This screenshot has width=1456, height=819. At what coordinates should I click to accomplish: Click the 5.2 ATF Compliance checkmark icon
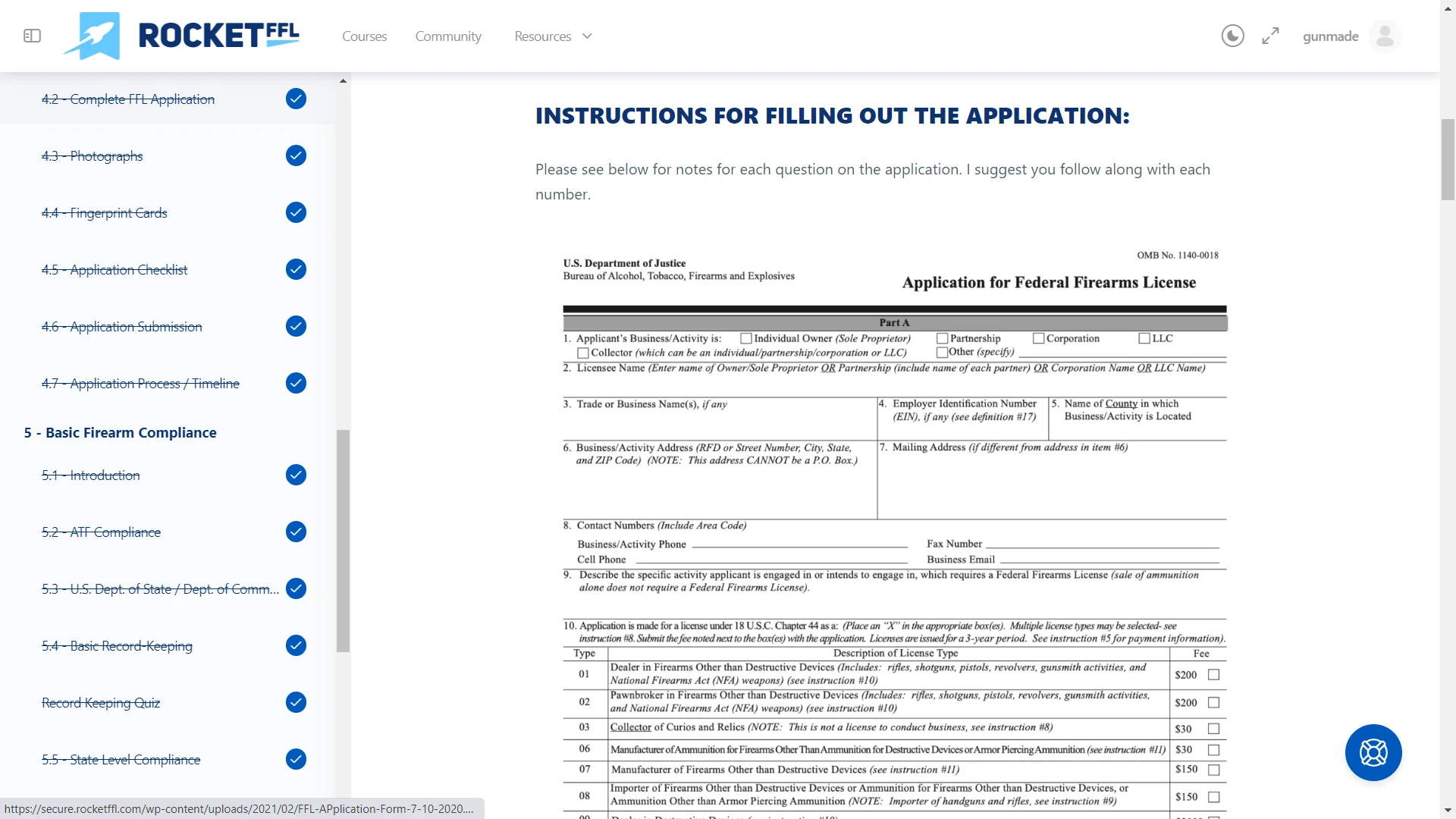pyautogui.click(x=296, y=532)
